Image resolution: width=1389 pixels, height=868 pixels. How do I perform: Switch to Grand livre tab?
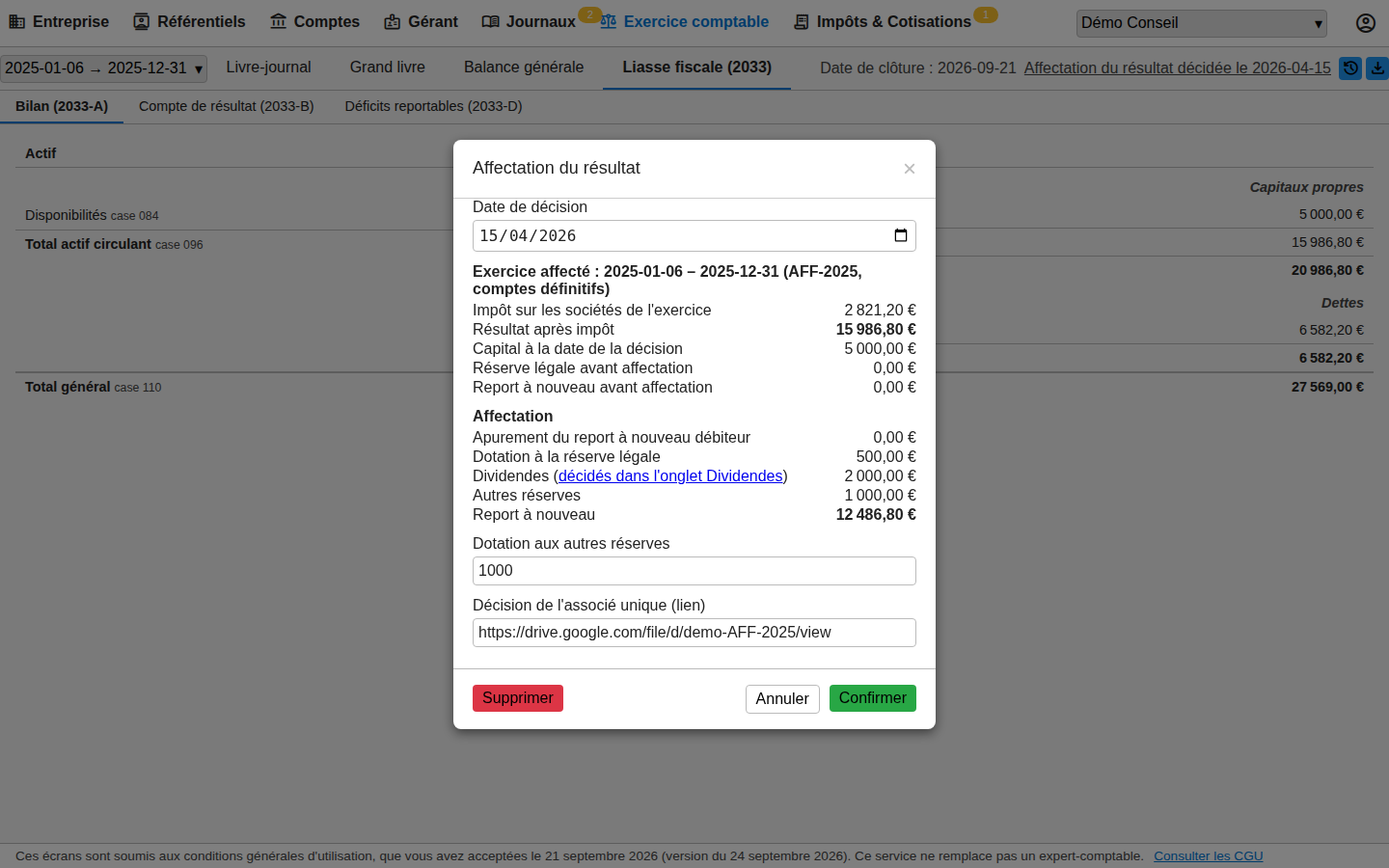[x=388, y=68]
